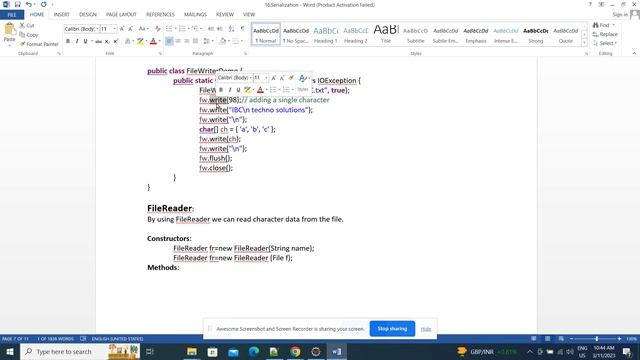Image resolution: width=640 pixels, height=360 pixels.
Task: Adjust the zoom slider in status bar
Action: (x=596, y=339)
